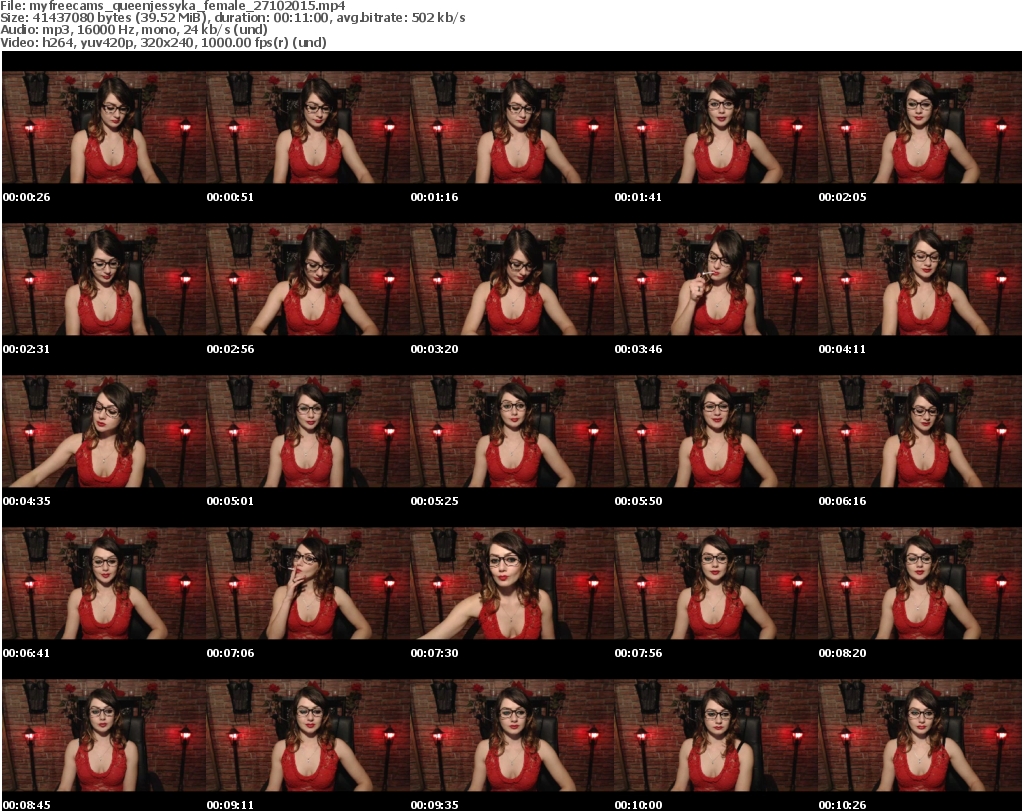Click the file name line in header
Screen dimensions: 1024x811
173,6
